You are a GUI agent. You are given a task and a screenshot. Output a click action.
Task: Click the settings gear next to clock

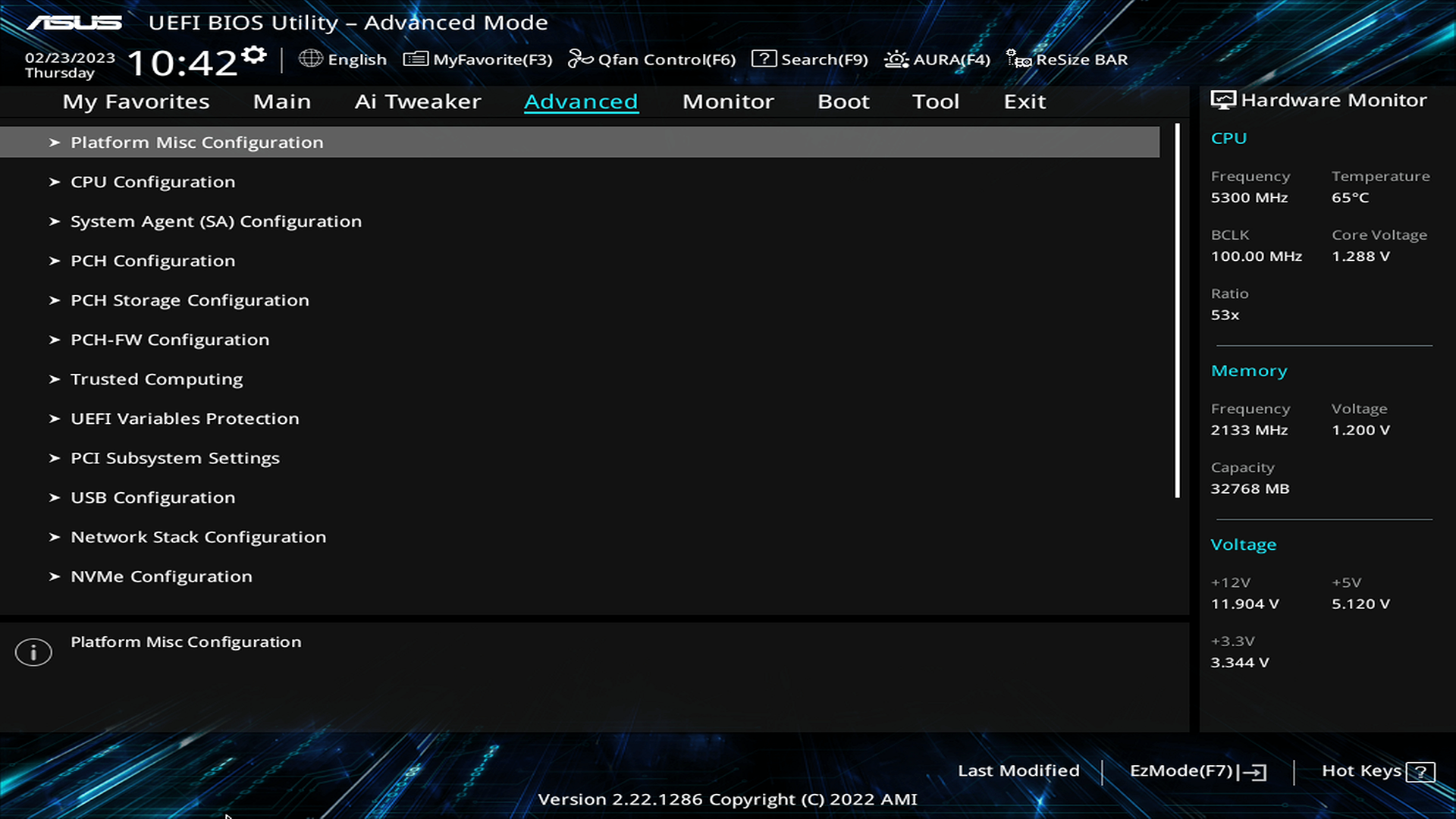(x=254, y=55)
